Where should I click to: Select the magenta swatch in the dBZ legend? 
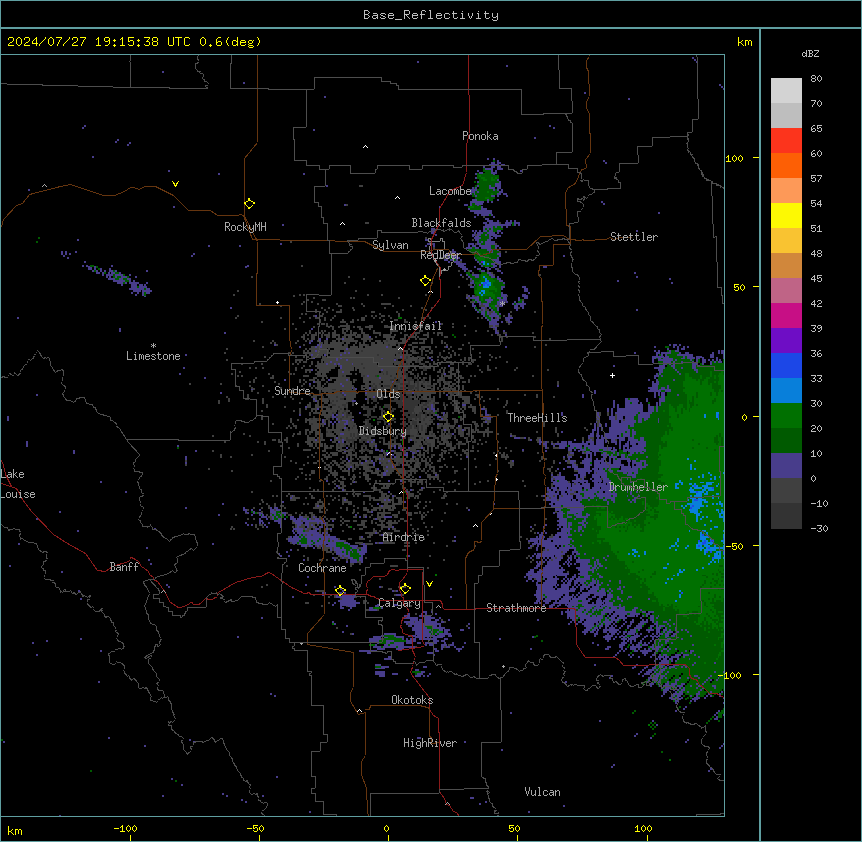[786, 315]
